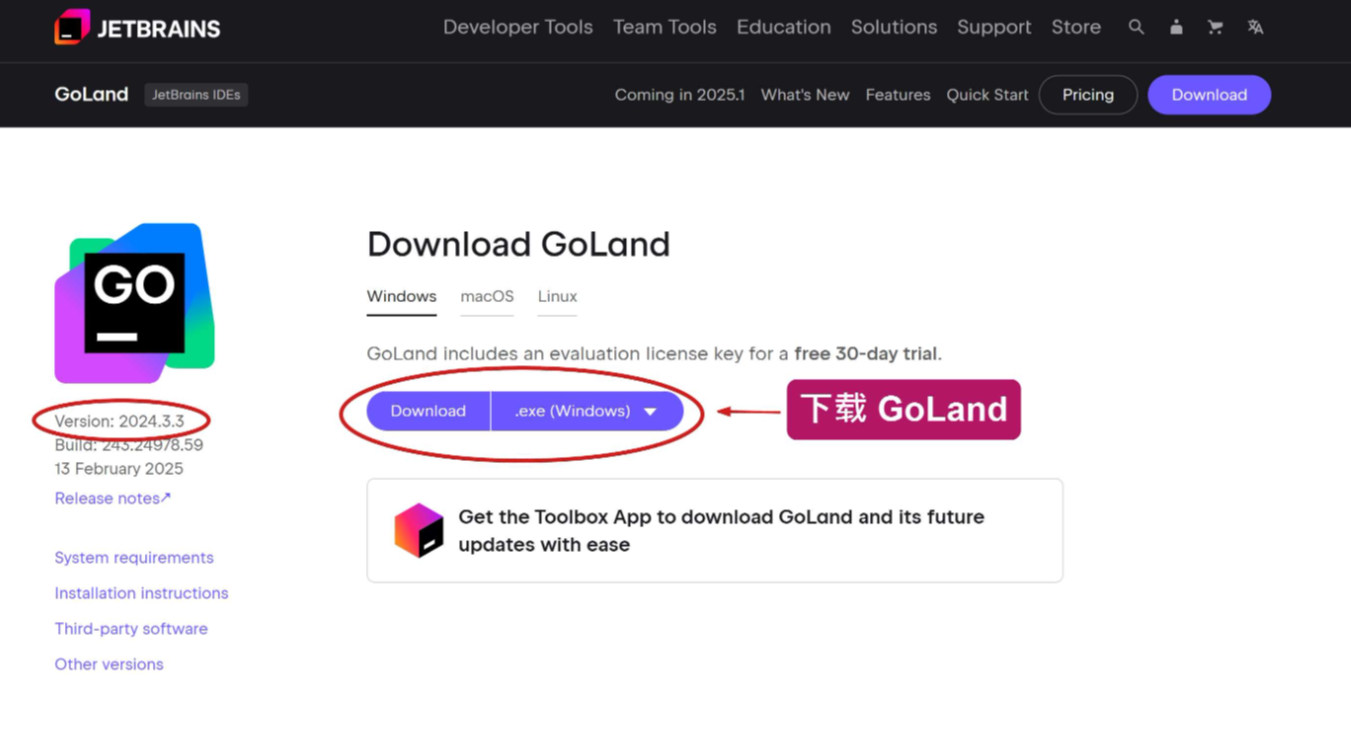1351x730 pixels.
Task: Open the Release notes link
Action: click(x=112, y=498)
